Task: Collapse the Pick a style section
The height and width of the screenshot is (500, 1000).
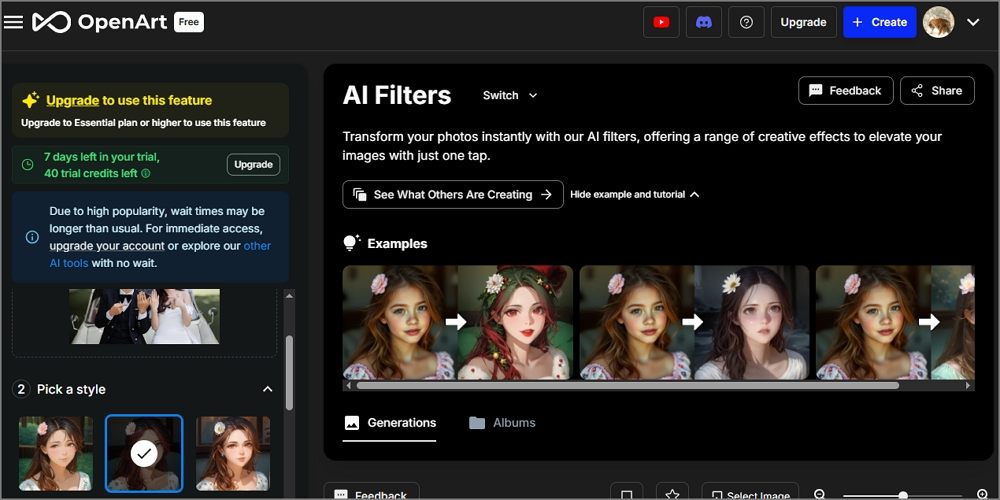Action: [268, 389]
